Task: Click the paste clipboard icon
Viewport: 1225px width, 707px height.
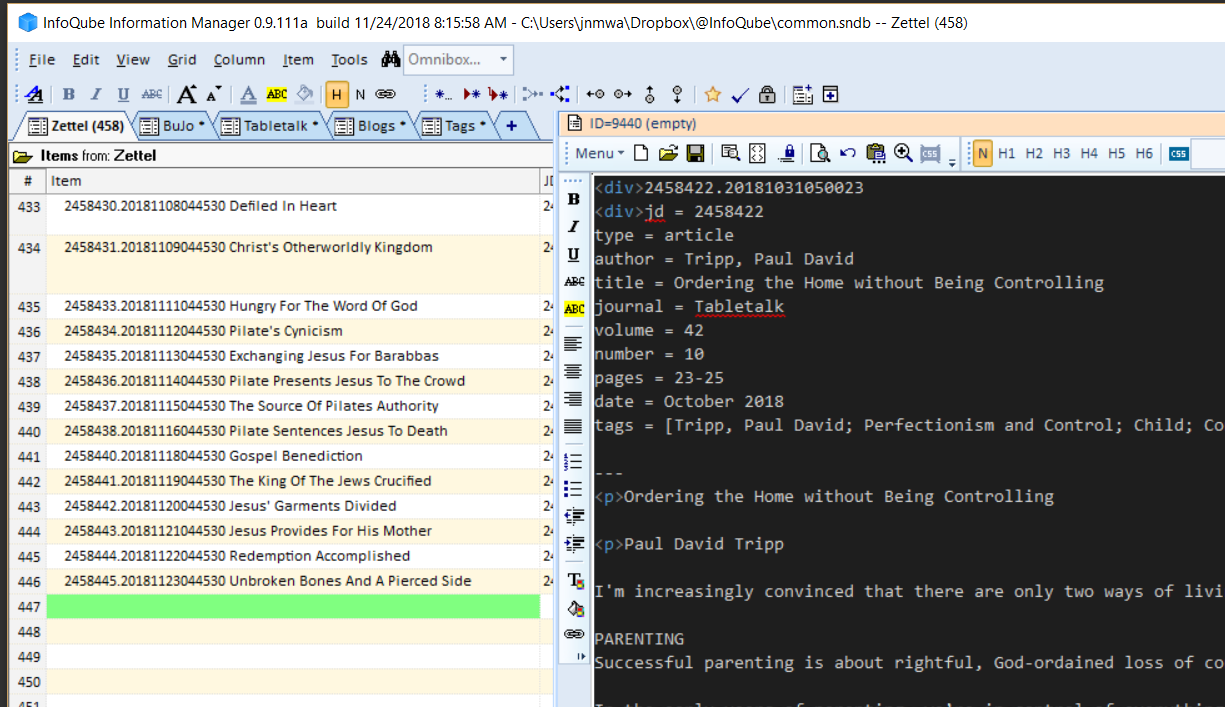Action: [x=876, y=153]
